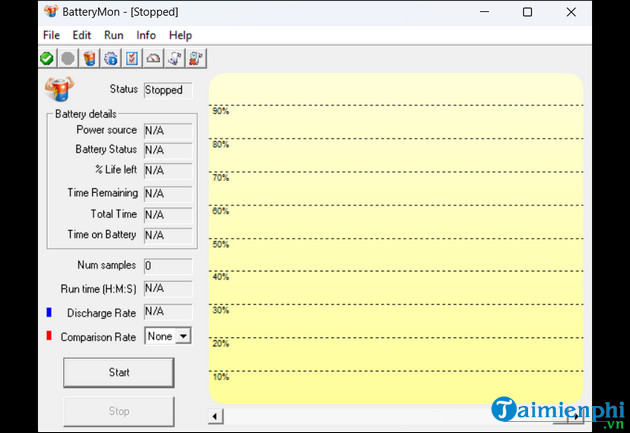630x433 pixels.
Task: Click the blue Discharge Rate color marker
Action: click(49, 312)
